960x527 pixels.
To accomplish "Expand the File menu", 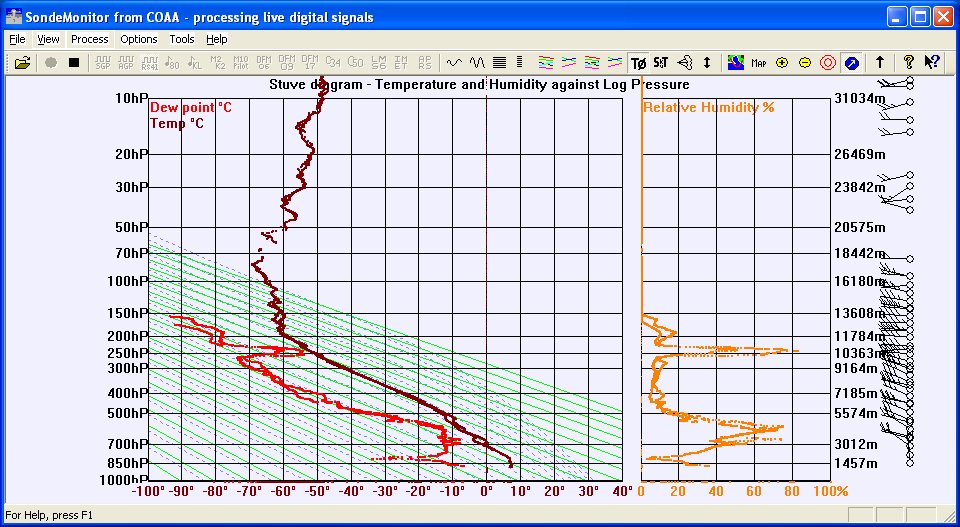I will [17, 39].
